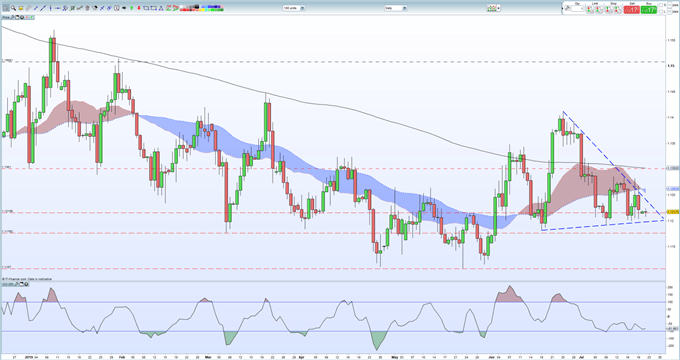680x360 pixels.
Task: Click the Price panel label
Action: [x=6, y=17]
